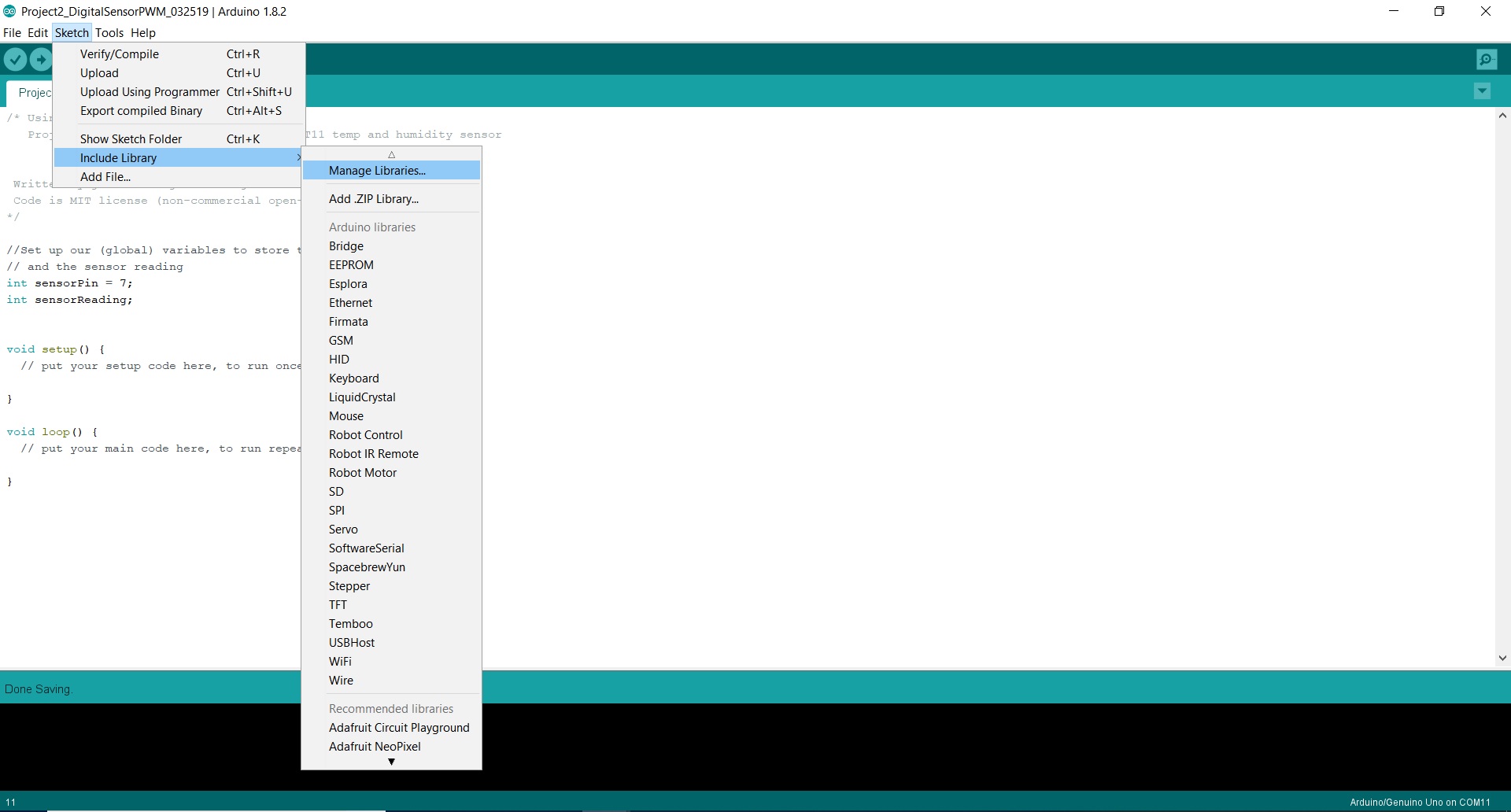The image size is (1511, 812).
Task: Choose the Servo library to include
Action: 344,529
